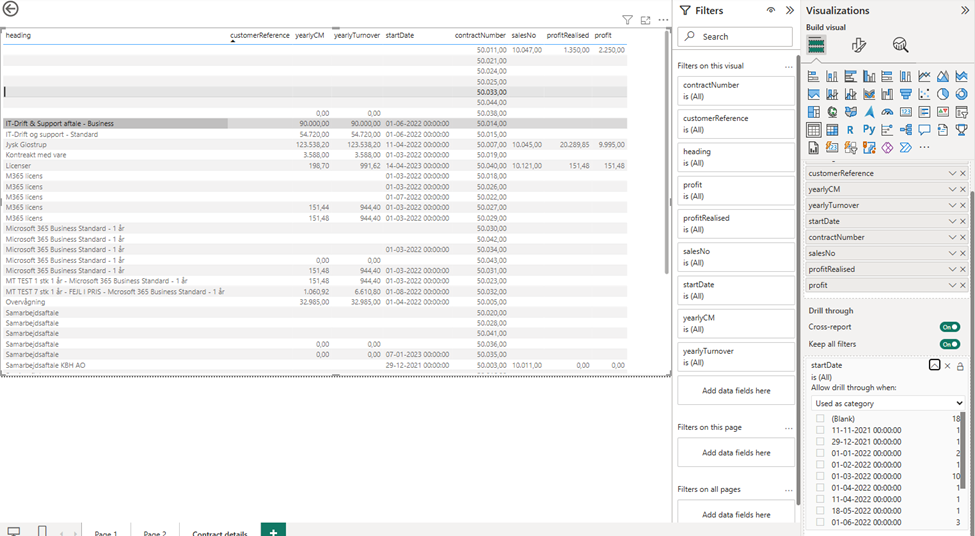
Task: Expand the startDate field chevron in Columns
Action: click(952, 221)
